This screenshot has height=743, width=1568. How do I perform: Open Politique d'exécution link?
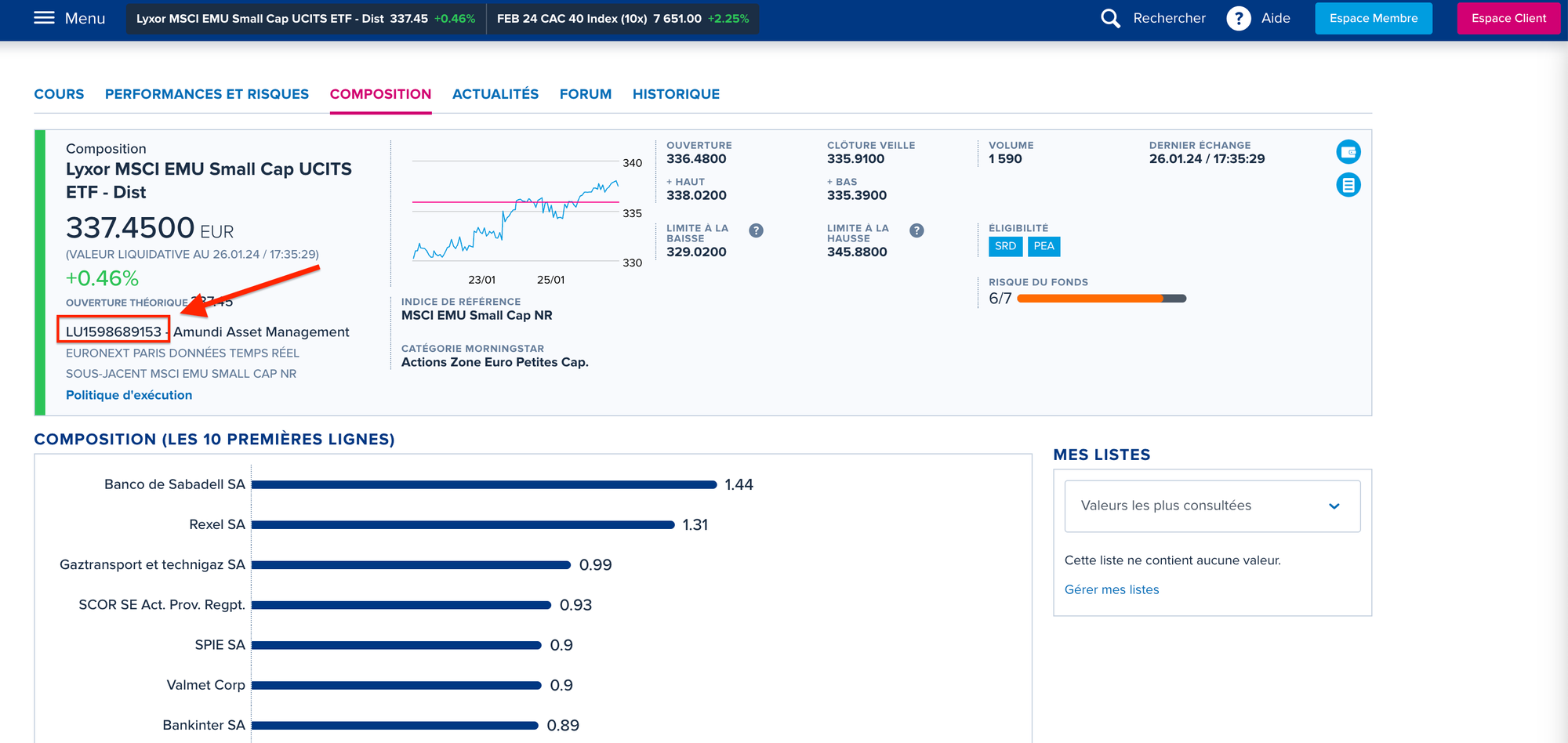129,395
